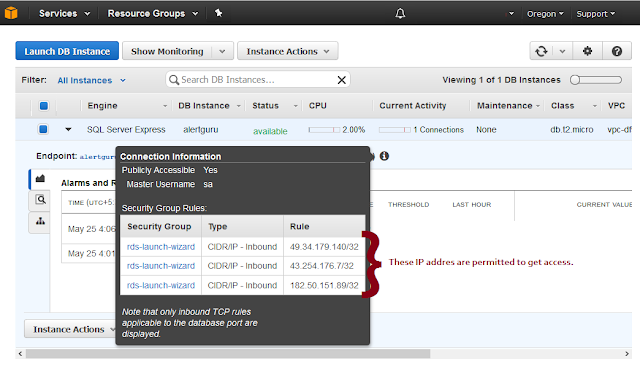The height and width of the screenshot is (370, 640).
Task: Click the right arrow of horizontal scrollbar
Action: click(x=627, y=354)
